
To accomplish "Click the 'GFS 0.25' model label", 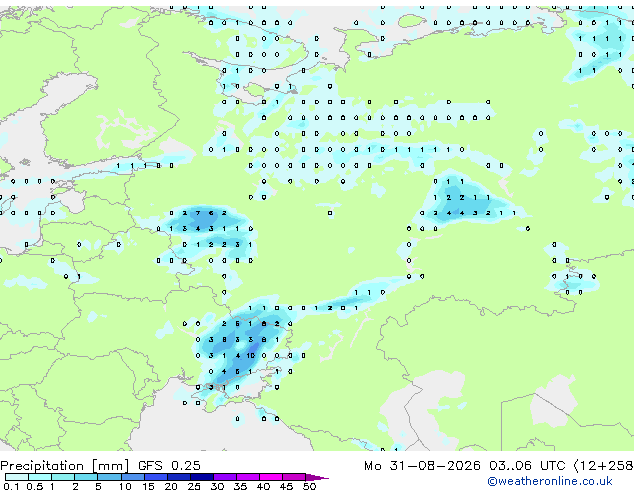I will (x=169, y=466).
